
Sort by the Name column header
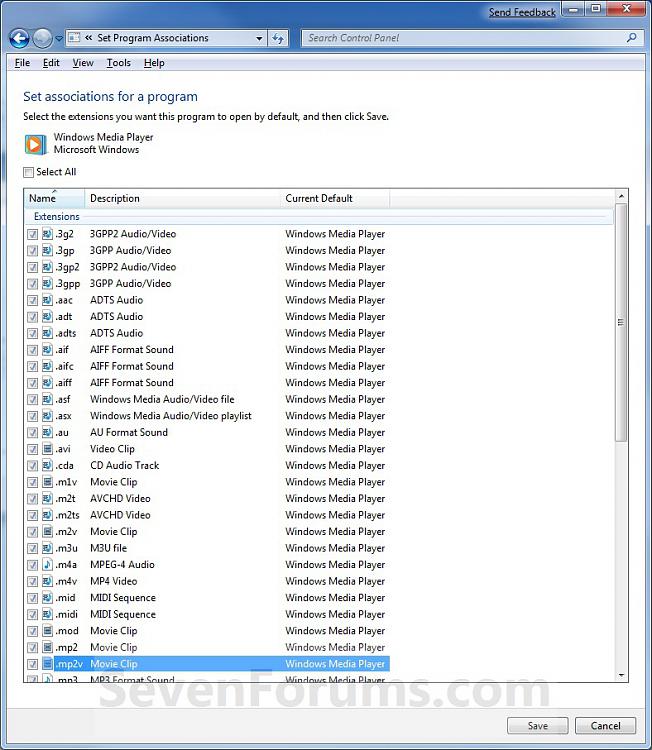[54, 199]
